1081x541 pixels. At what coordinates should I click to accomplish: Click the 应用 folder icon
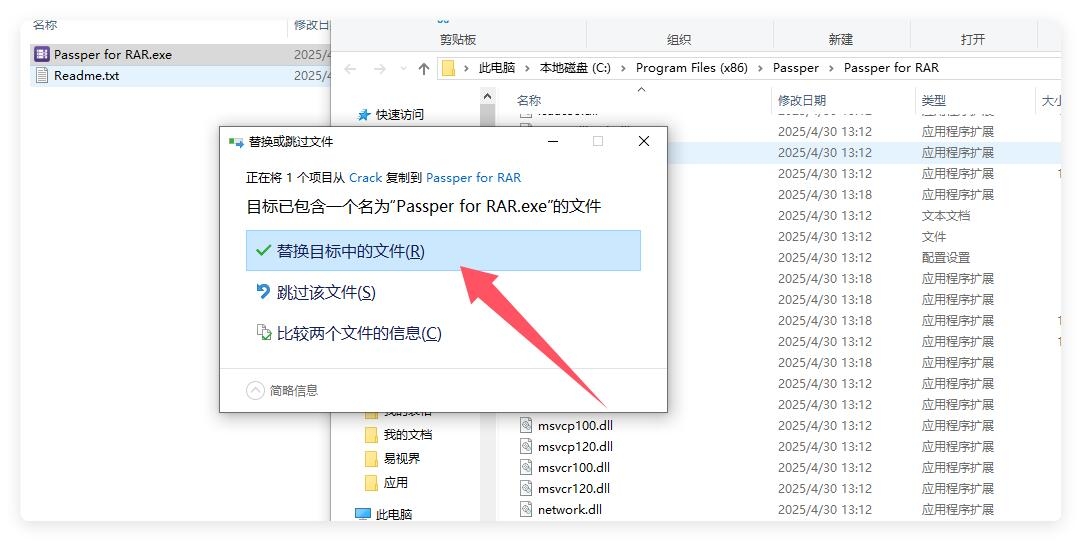pos(371,482)
